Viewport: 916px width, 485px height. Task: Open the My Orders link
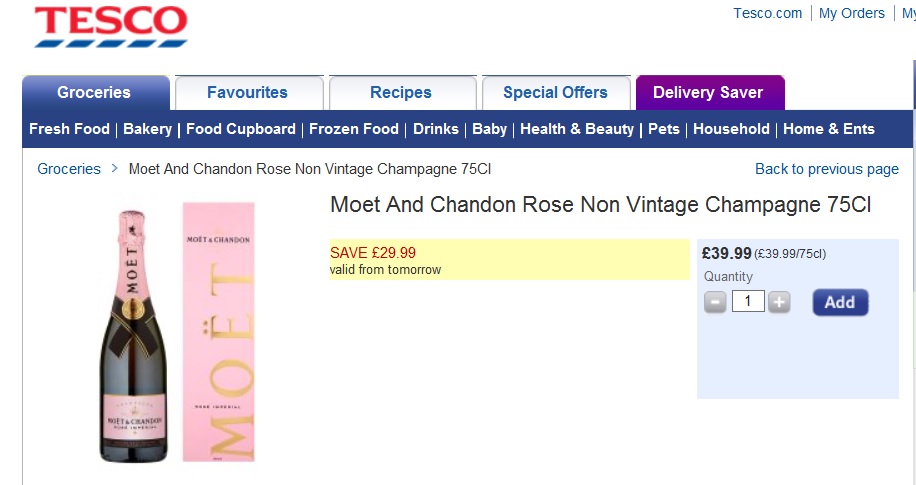[852, 13]
